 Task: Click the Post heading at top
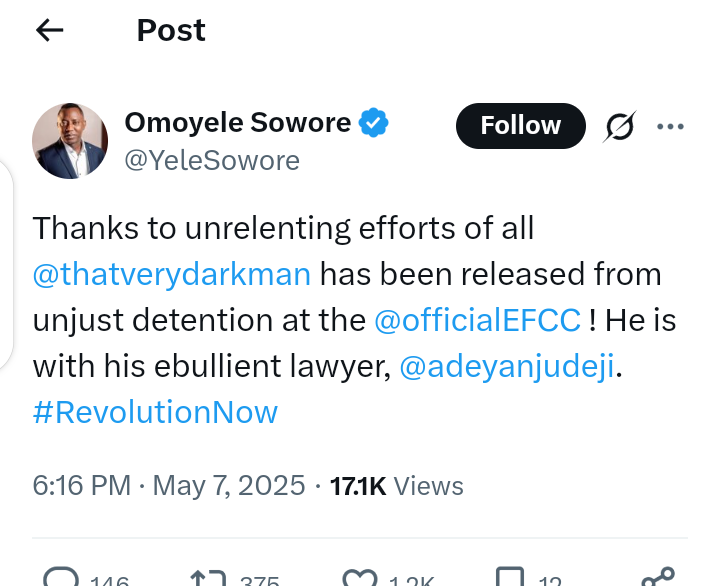tap(171, 31)
